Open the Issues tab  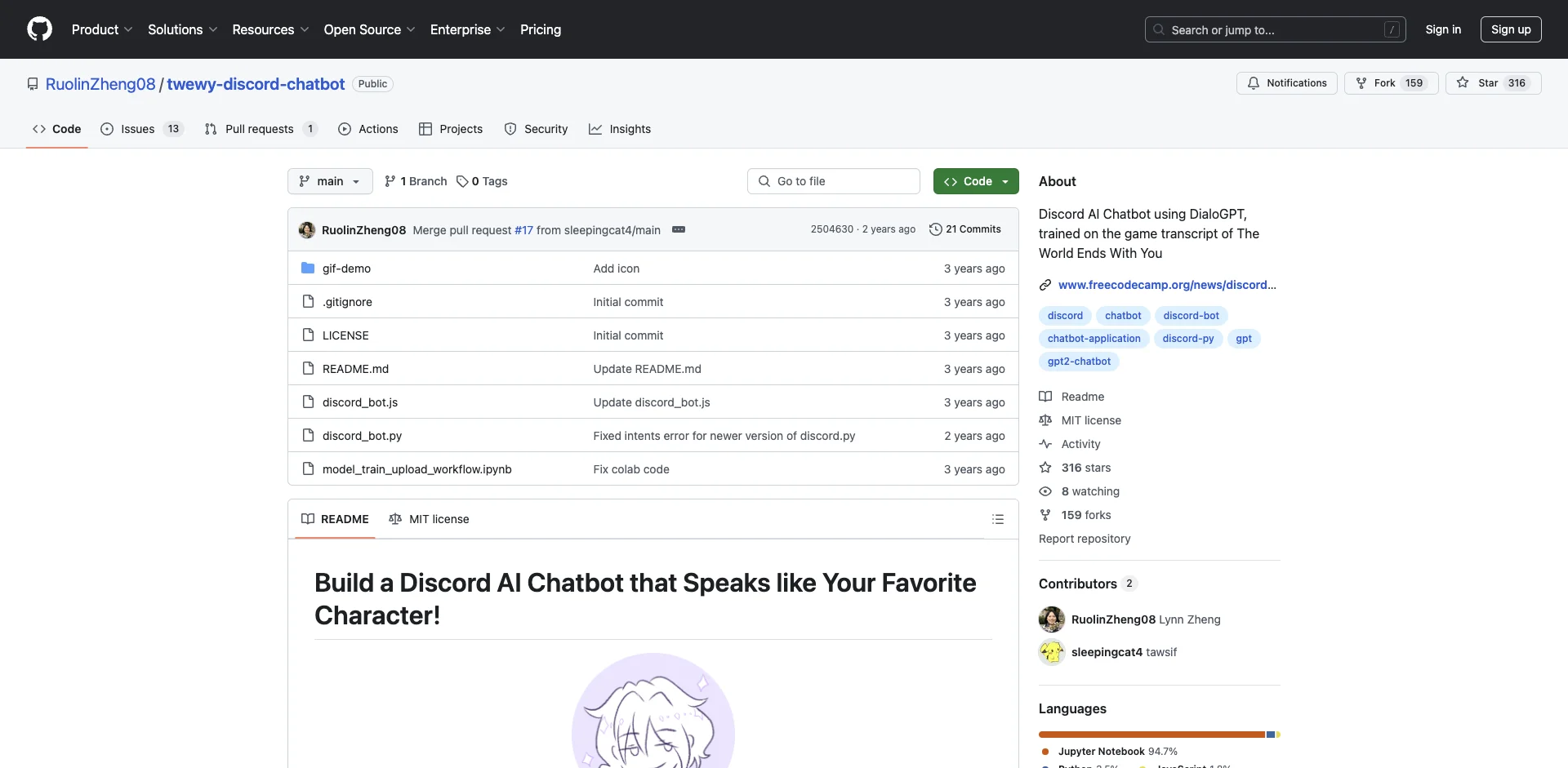pos(142,129)
